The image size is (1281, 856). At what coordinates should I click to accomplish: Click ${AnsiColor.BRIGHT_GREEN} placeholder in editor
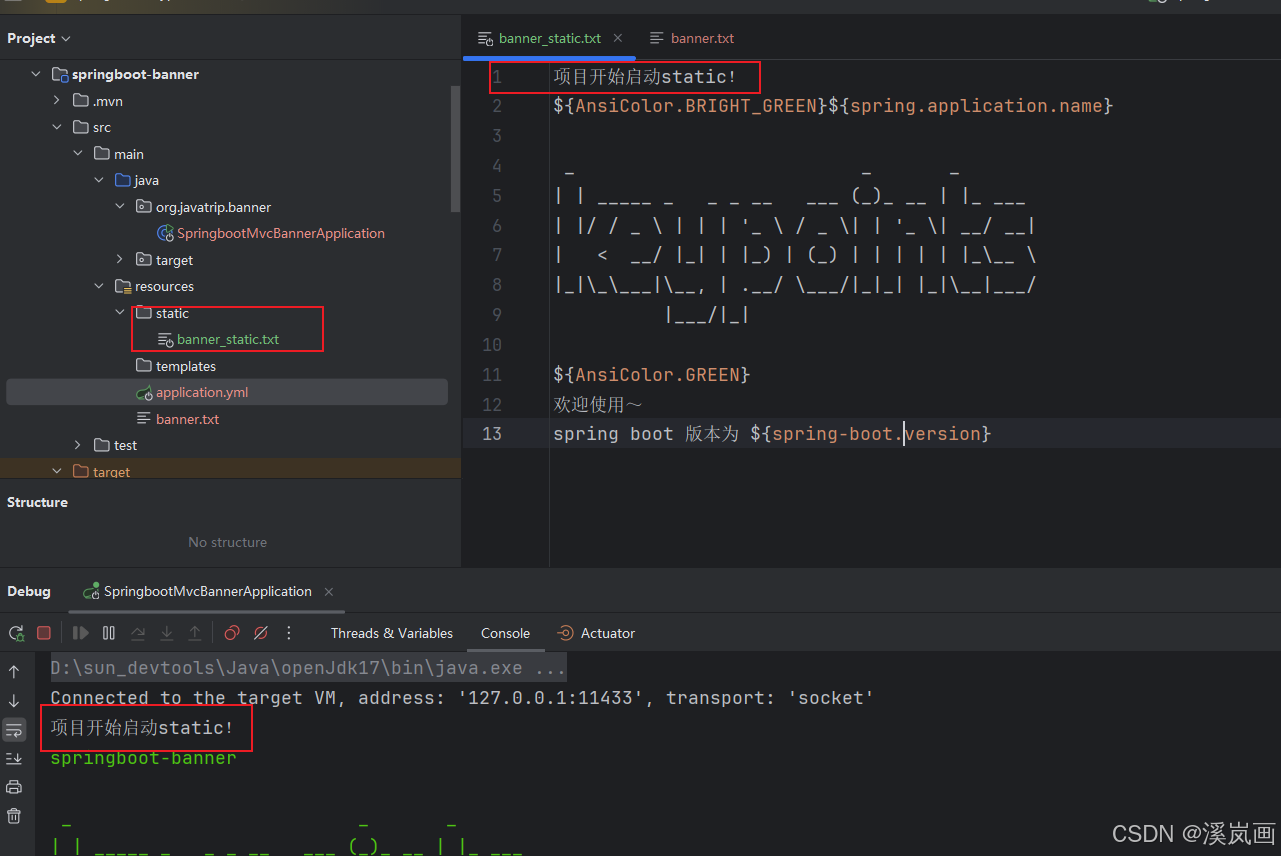tap(691, 106)
